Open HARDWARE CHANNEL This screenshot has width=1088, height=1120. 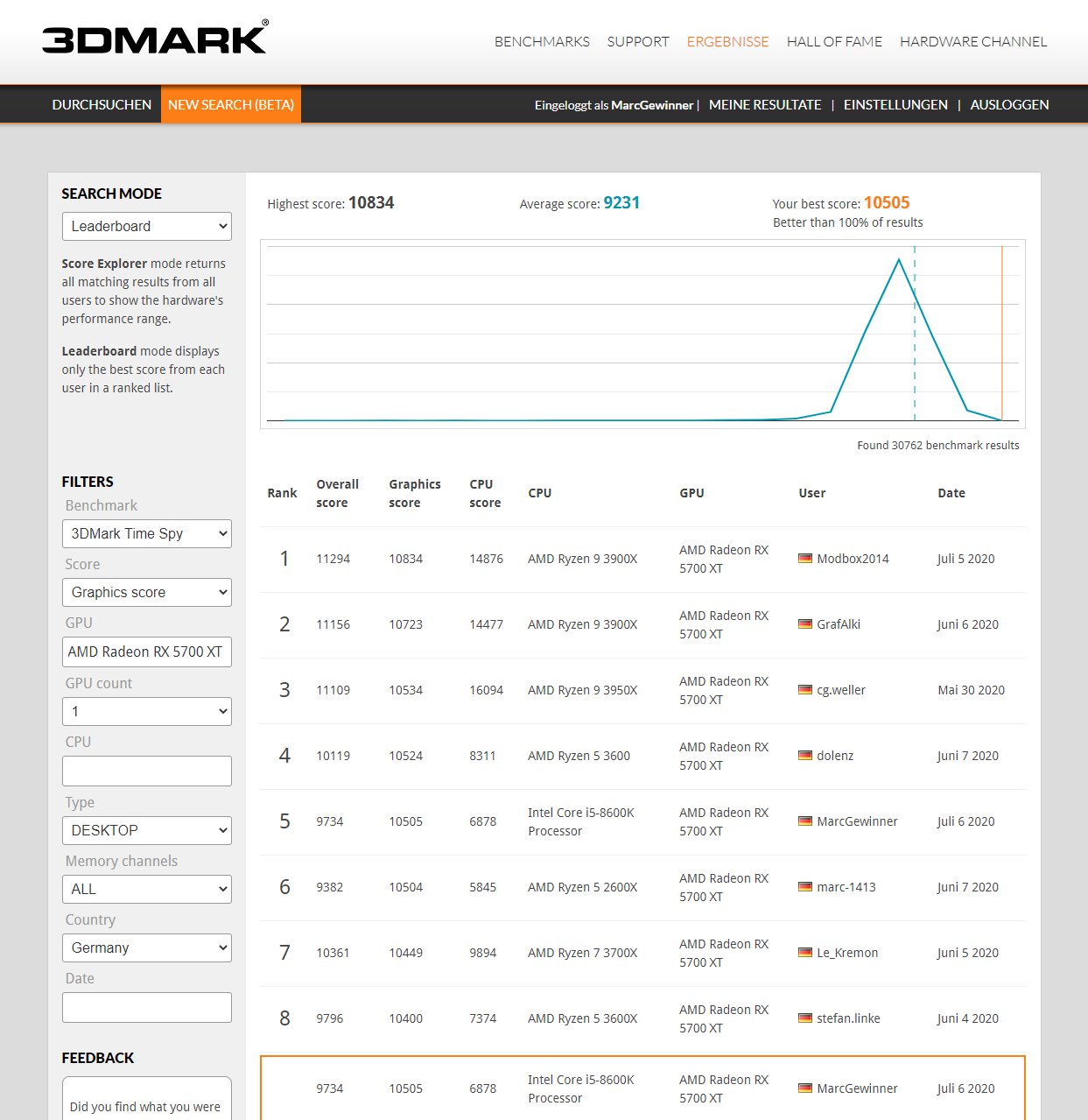pyautogui.click(x=973, y=41)
